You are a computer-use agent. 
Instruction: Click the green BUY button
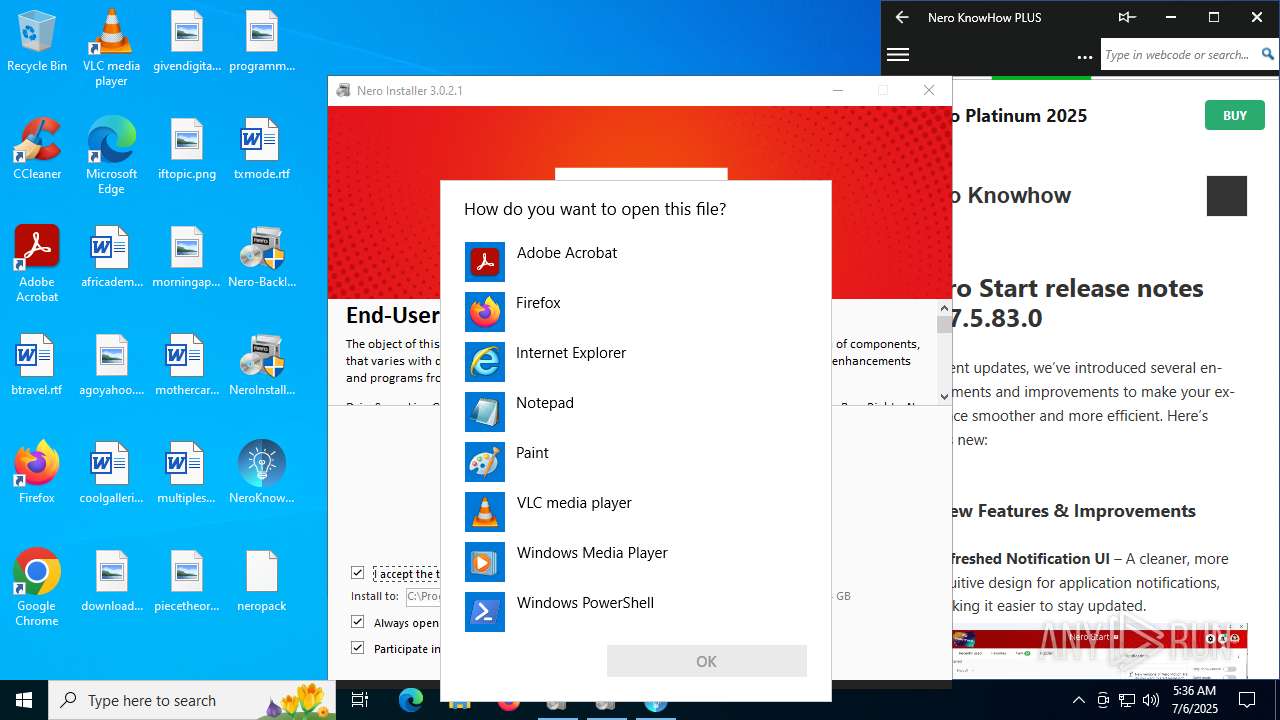tap(1234, 115)
